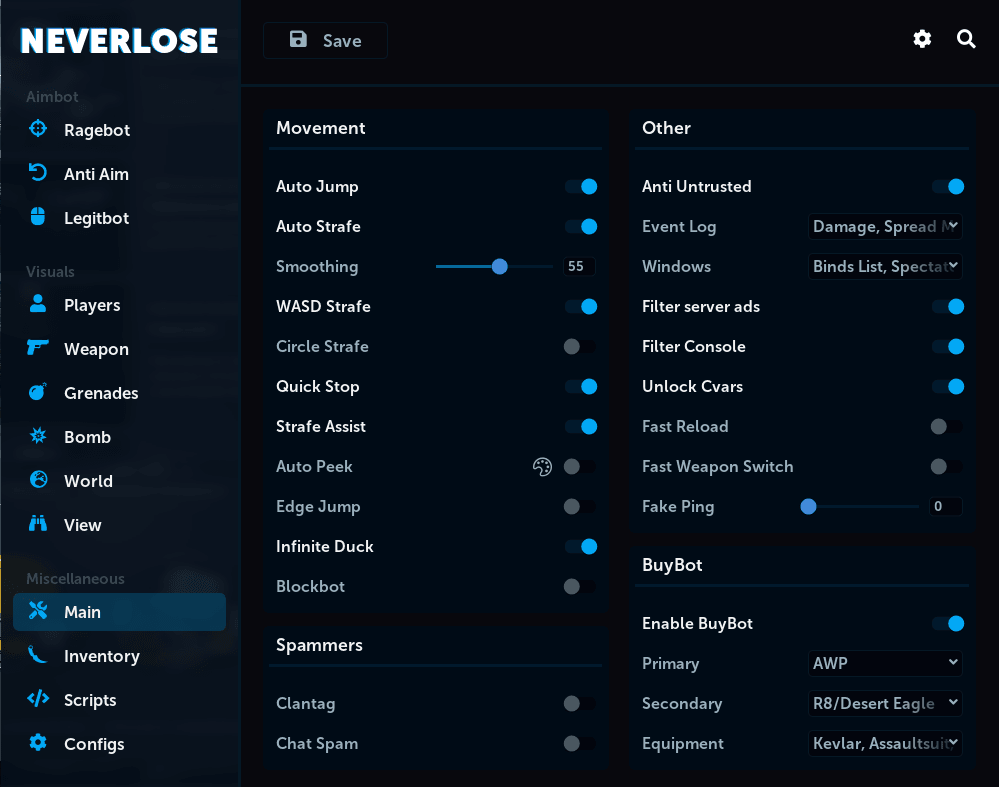Disable Filter Console toggle
The width and height of the screenshot is (999, 787).
pyautogui.click(x=947, y=347)
